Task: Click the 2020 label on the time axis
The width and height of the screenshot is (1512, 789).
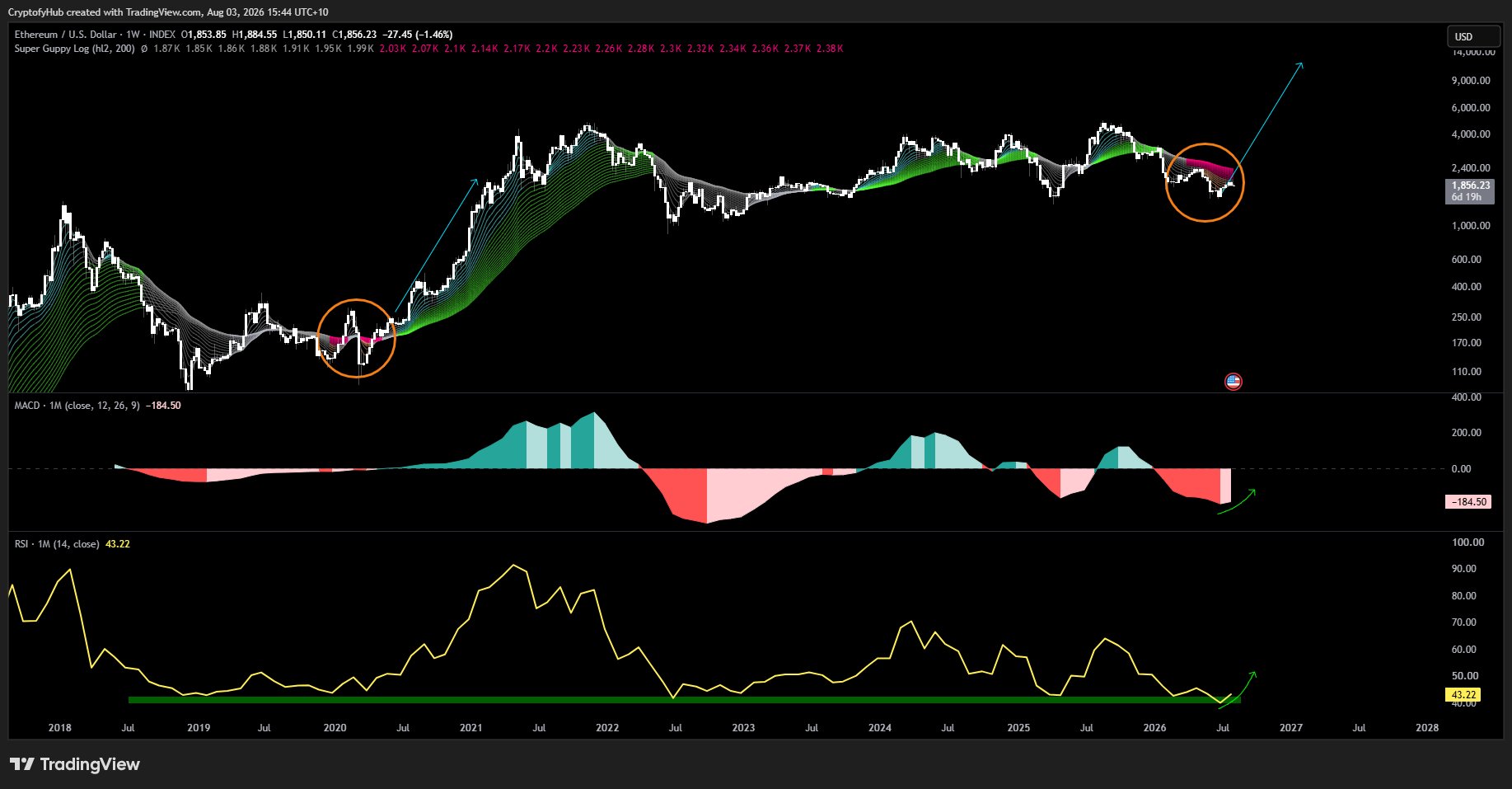Action: click(x=335, y=728)
